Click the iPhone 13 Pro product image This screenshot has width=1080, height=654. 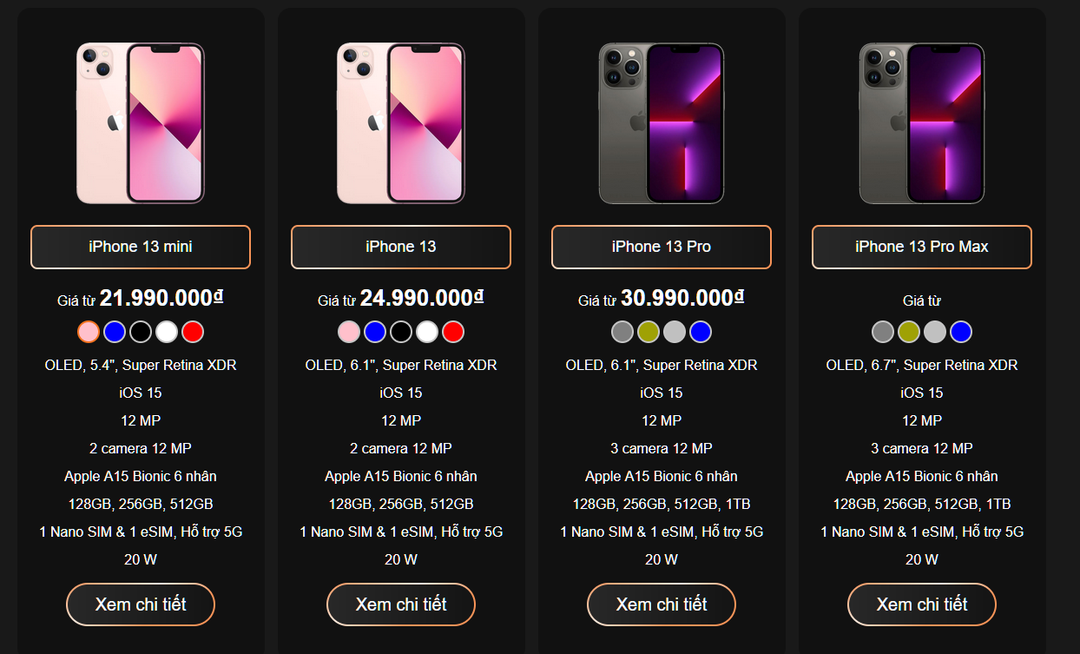pos(660,122)
